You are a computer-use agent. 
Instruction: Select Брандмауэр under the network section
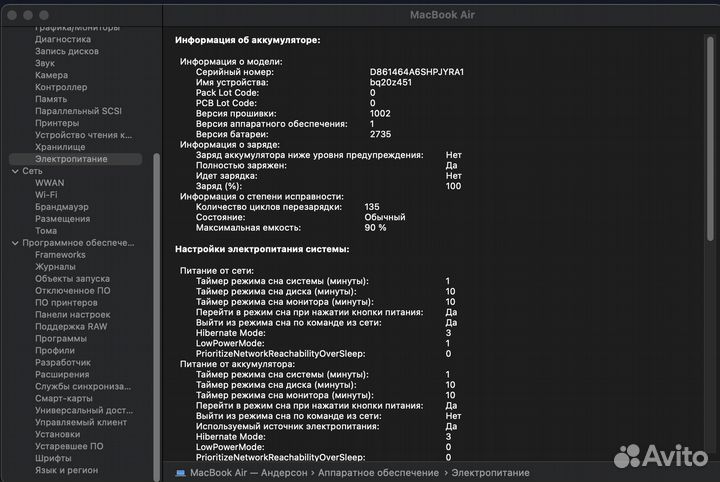click(x=62, y=207)
